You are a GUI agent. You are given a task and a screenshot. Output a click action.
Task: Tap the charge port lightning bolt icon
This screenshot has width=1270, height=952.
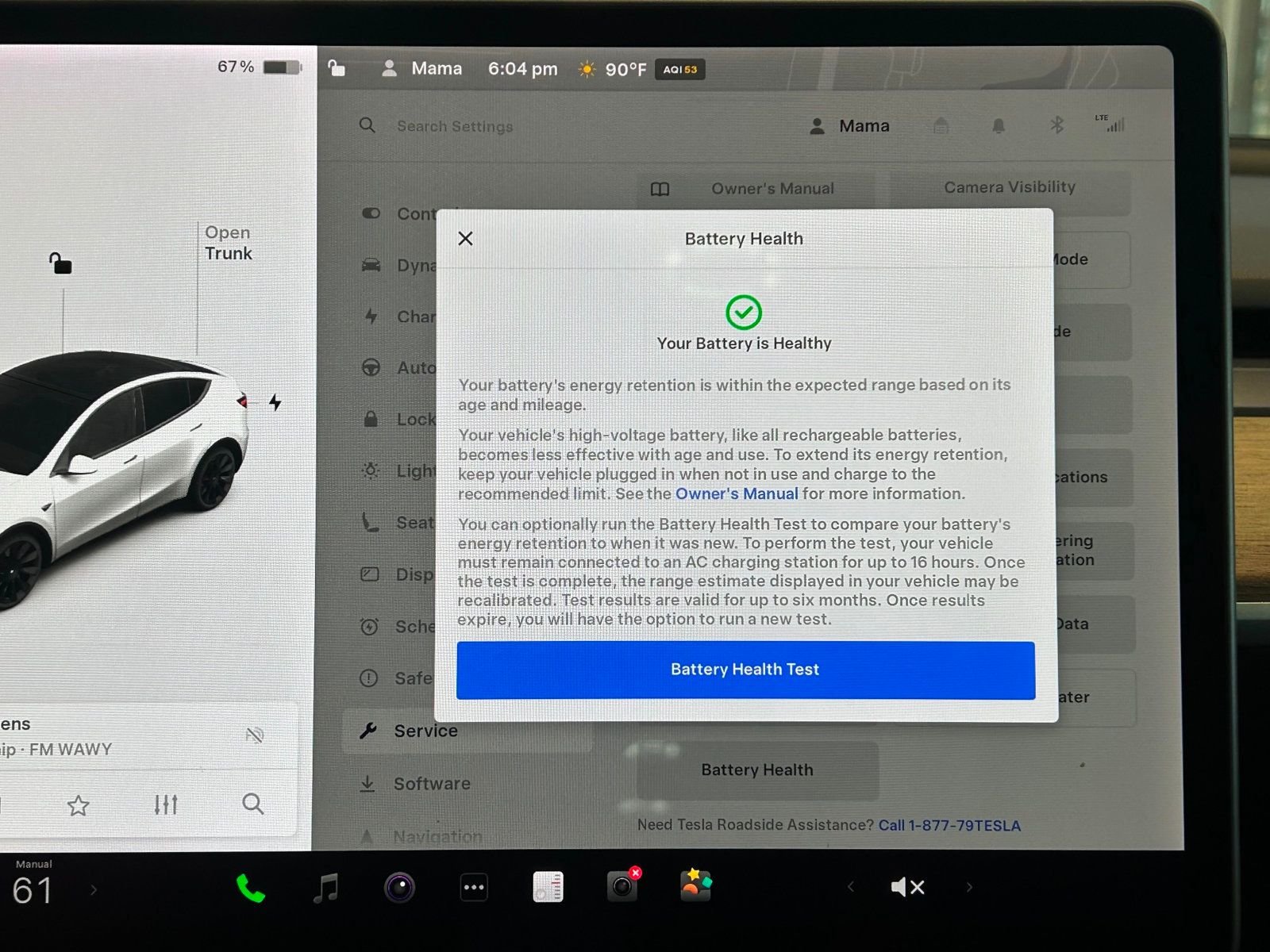pyautogui.click(x=275, y=402)
